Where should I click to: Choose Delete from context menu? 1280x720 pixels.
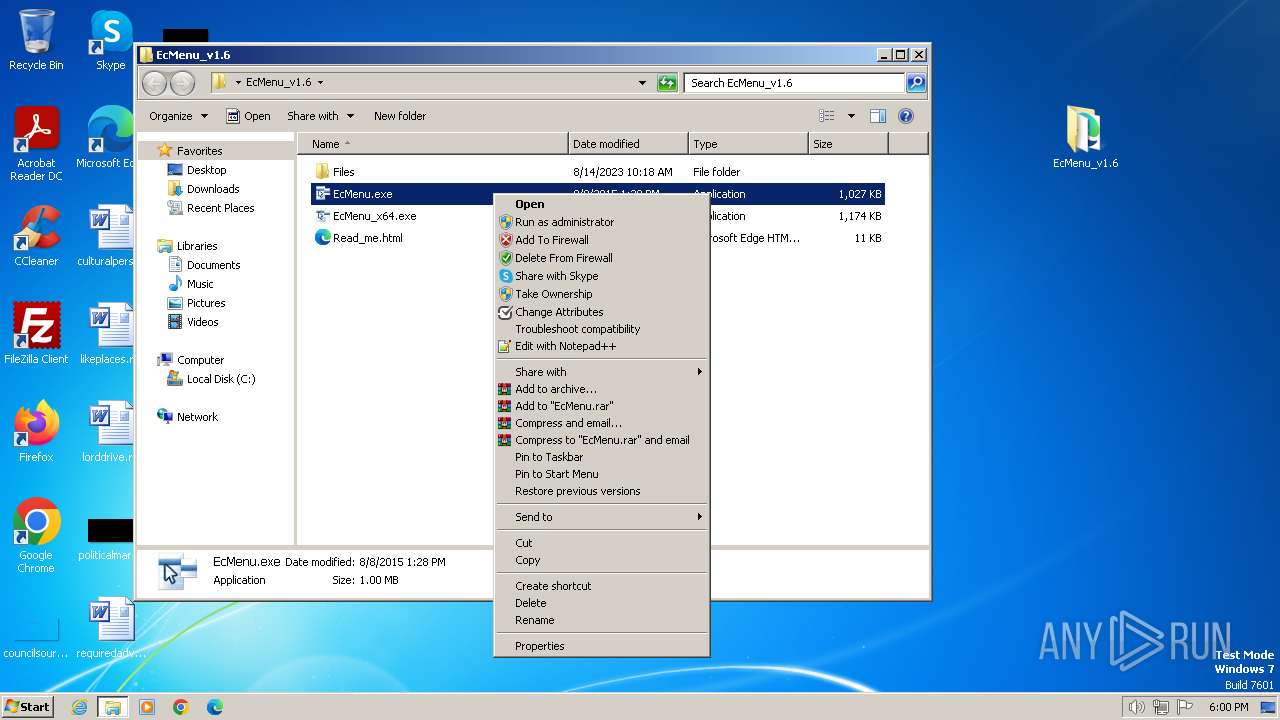601,603
